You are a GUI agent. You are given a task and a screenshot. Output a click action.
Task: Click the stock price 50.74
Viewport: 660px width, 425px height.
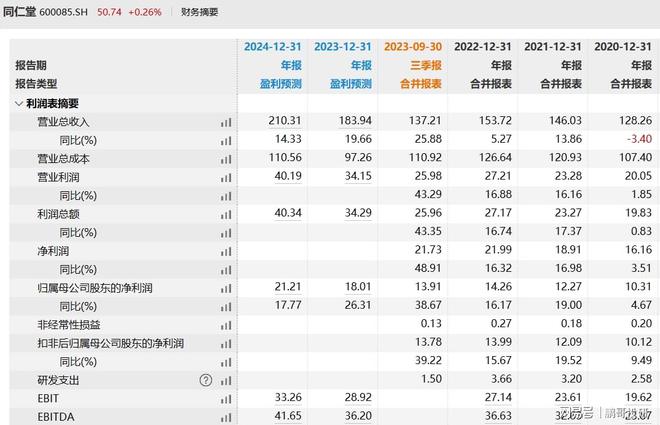109,12
